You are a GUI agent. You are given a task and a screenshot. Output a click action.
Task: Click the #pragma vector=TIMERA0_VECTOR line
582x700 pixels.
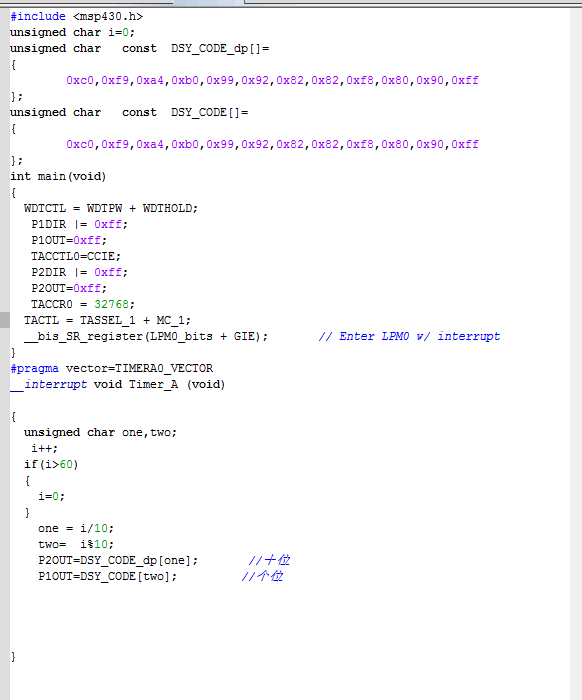click(112, 369)
